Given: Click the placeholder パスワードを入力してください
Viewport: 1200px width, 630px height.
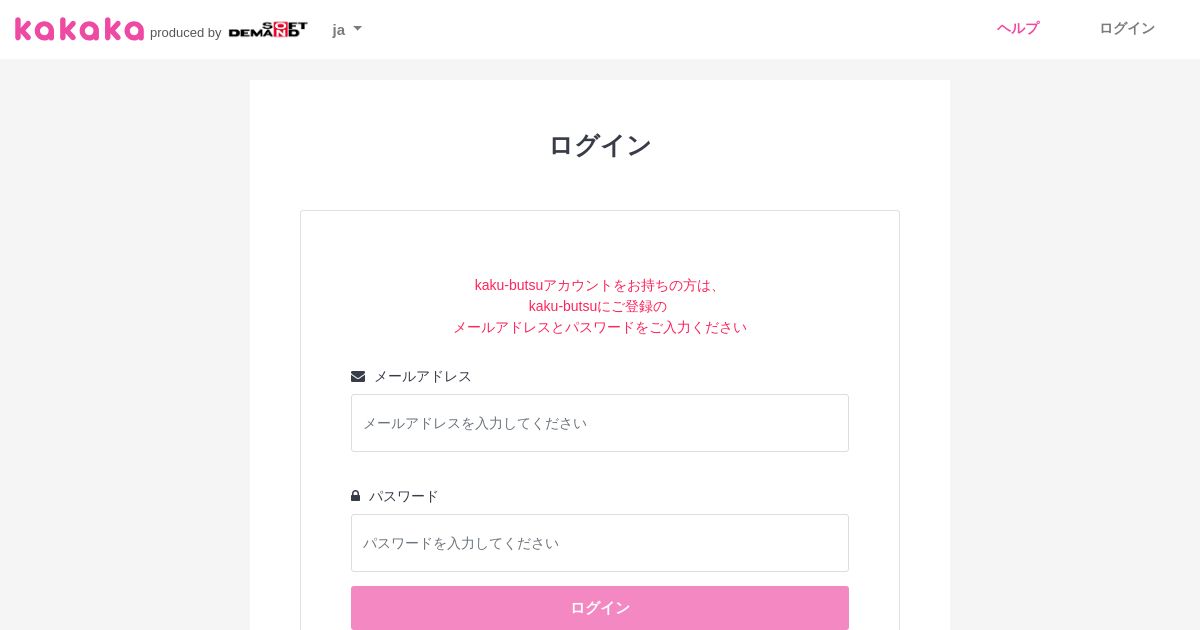Looking at the screenshot, I should pos(461,543).
